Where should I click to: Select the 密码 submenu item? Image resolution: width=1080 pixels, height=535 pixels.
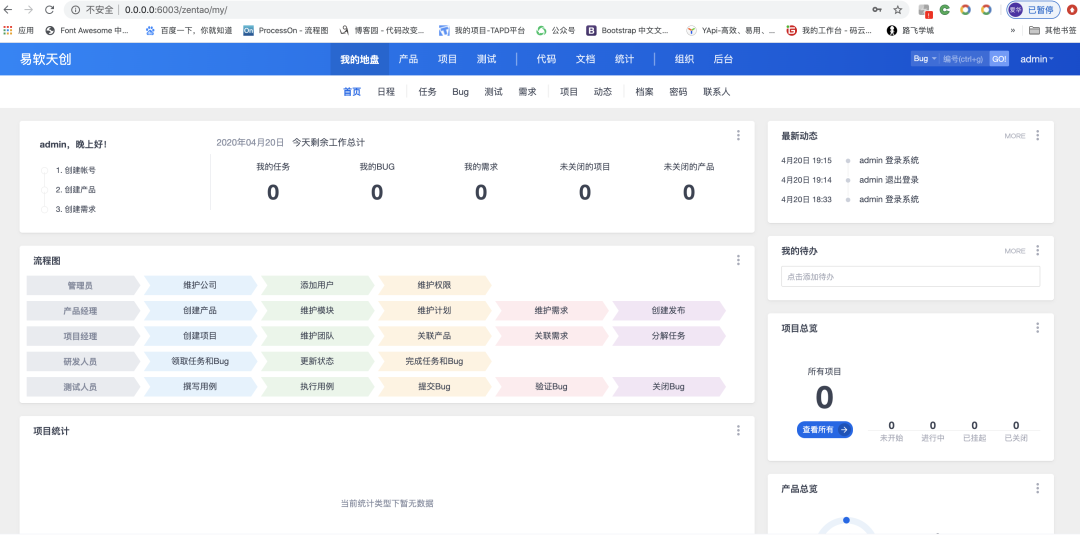pos(678,92)
